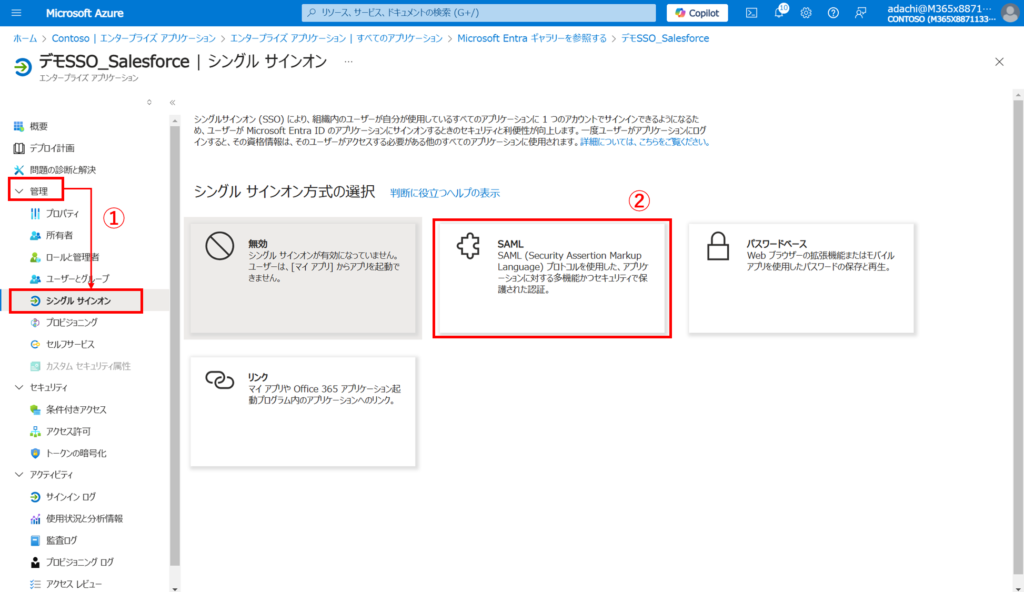
Task: Click the アクセス許可 icon
Action: tap(35, 431)
